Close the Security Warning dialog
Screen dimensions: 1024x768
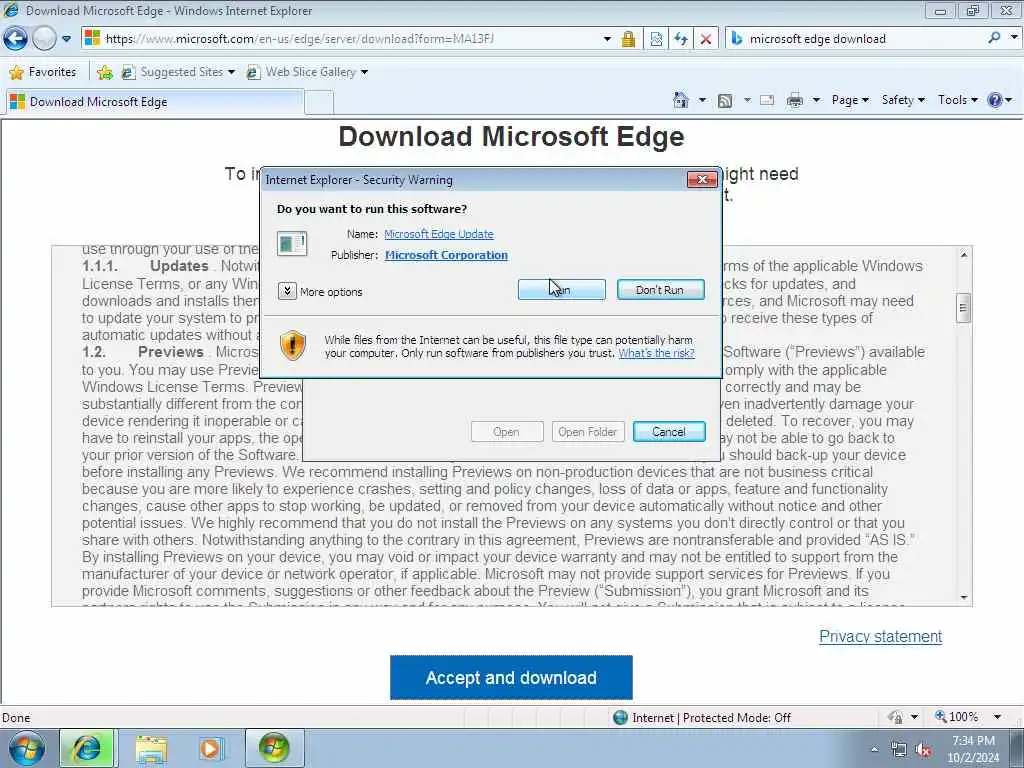[702, 179]
